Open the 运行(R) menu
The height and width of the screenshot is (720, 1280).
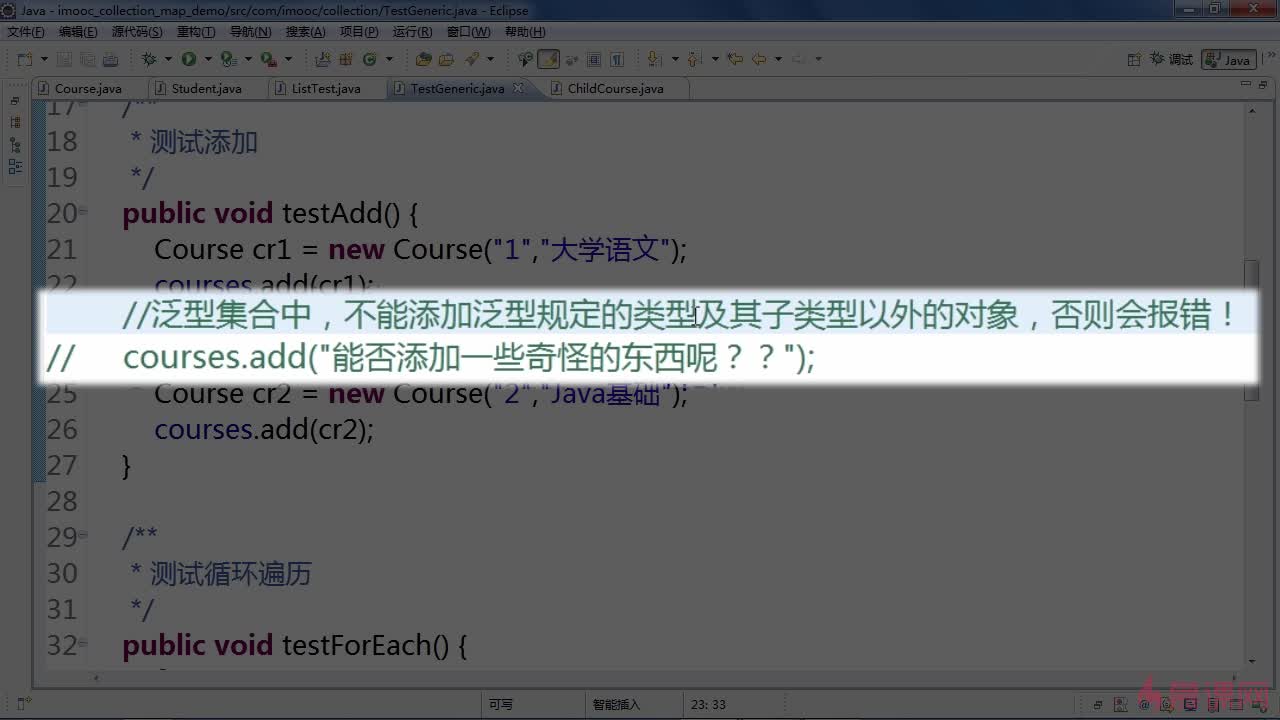tap(413, 32)
